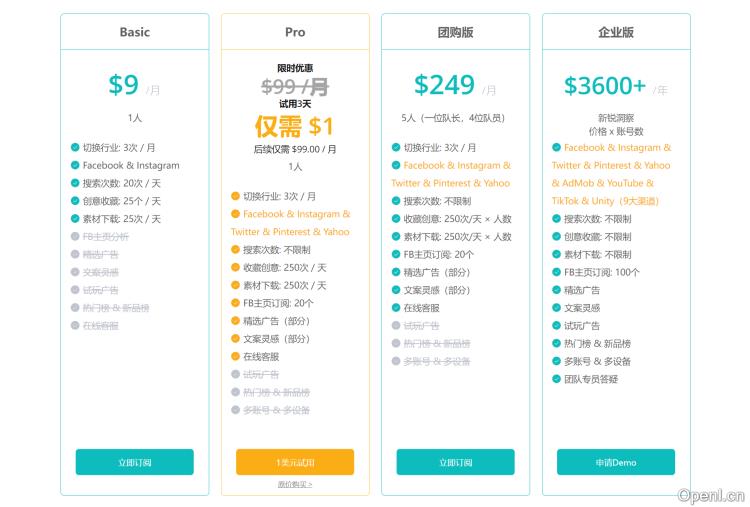
Task: Click the check icon beside 企业版 试玩广告
Action: click(556, 326)
